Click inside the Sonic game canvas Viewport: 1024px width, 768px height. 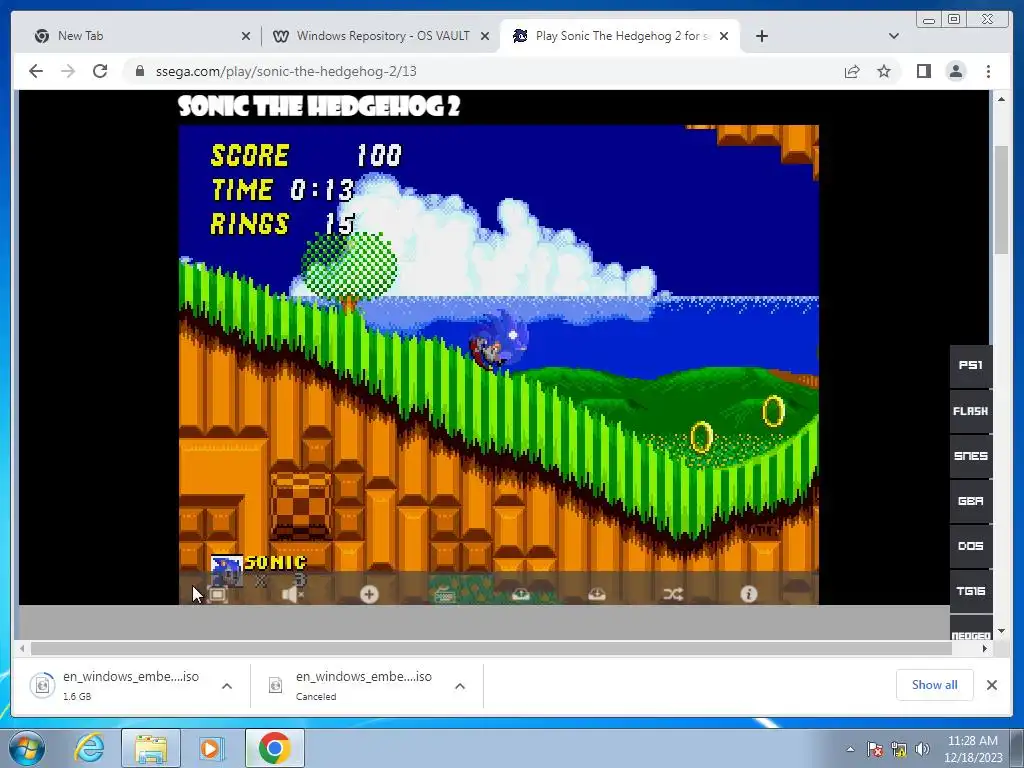pyautogui.click(x=498, y=364)
